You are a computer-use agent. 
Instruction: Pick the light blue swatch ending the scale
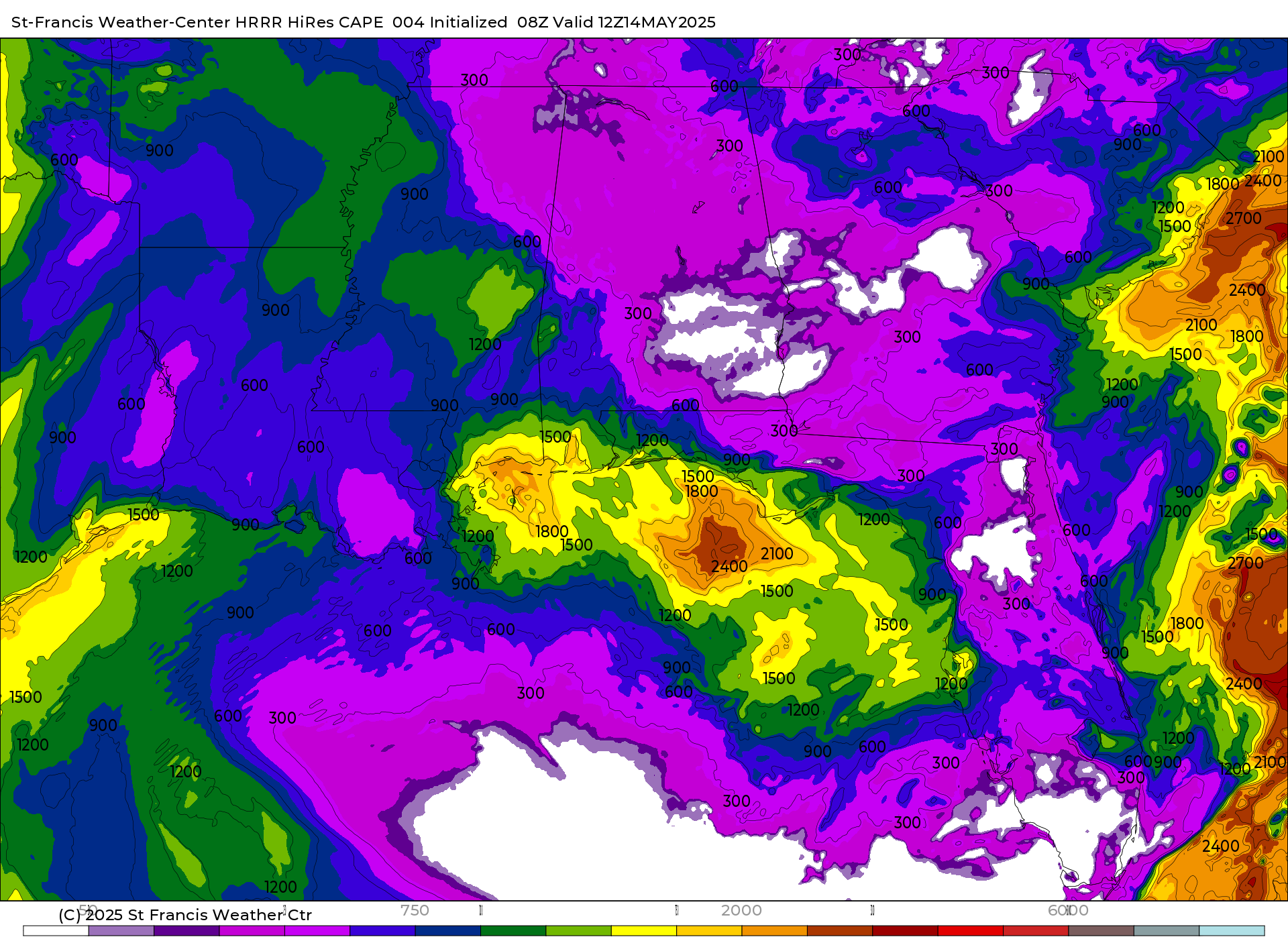[x=1232, y=931]
